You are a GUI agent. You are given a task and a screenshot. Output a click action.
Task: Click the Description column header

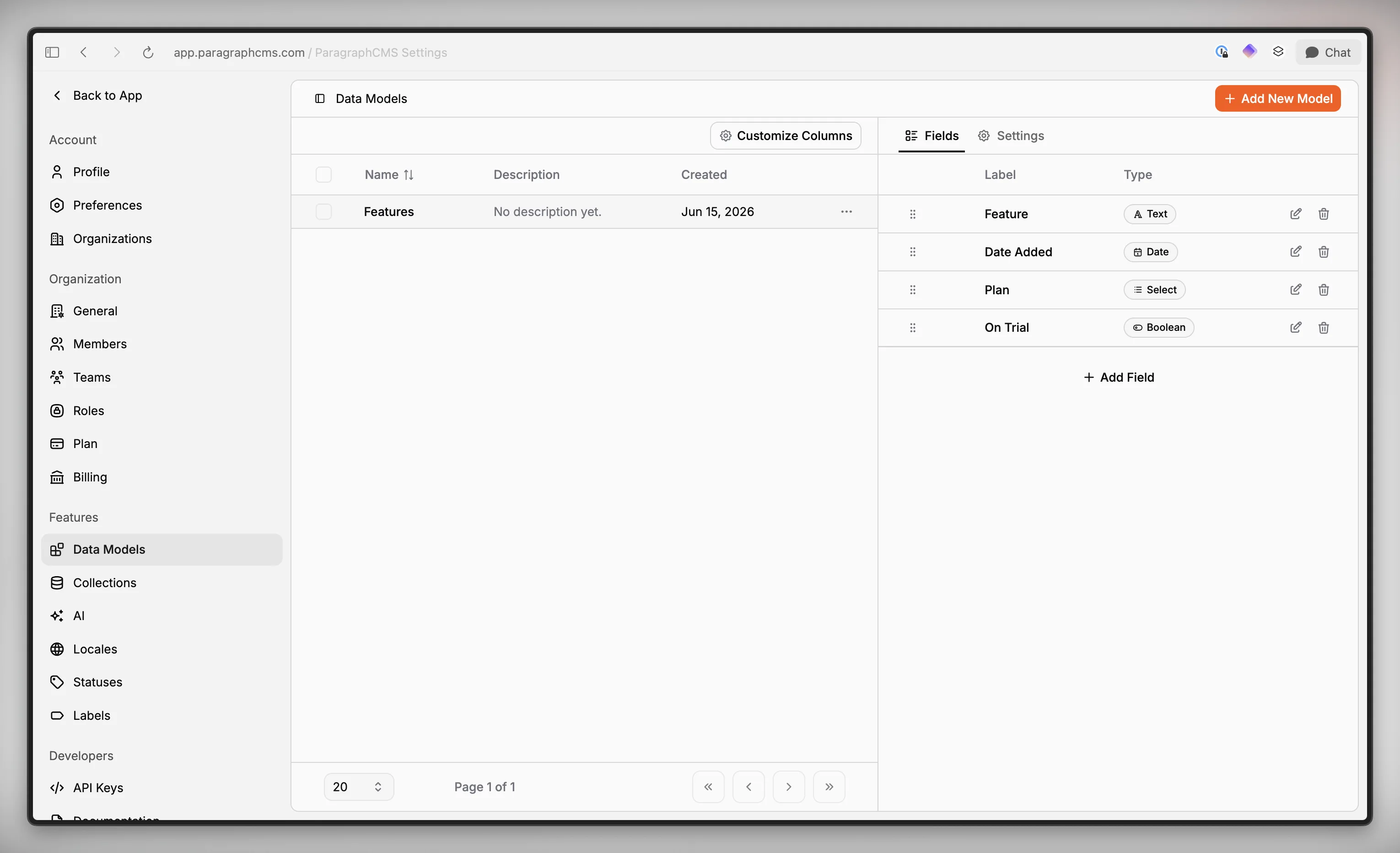click(x=526, y=174)
